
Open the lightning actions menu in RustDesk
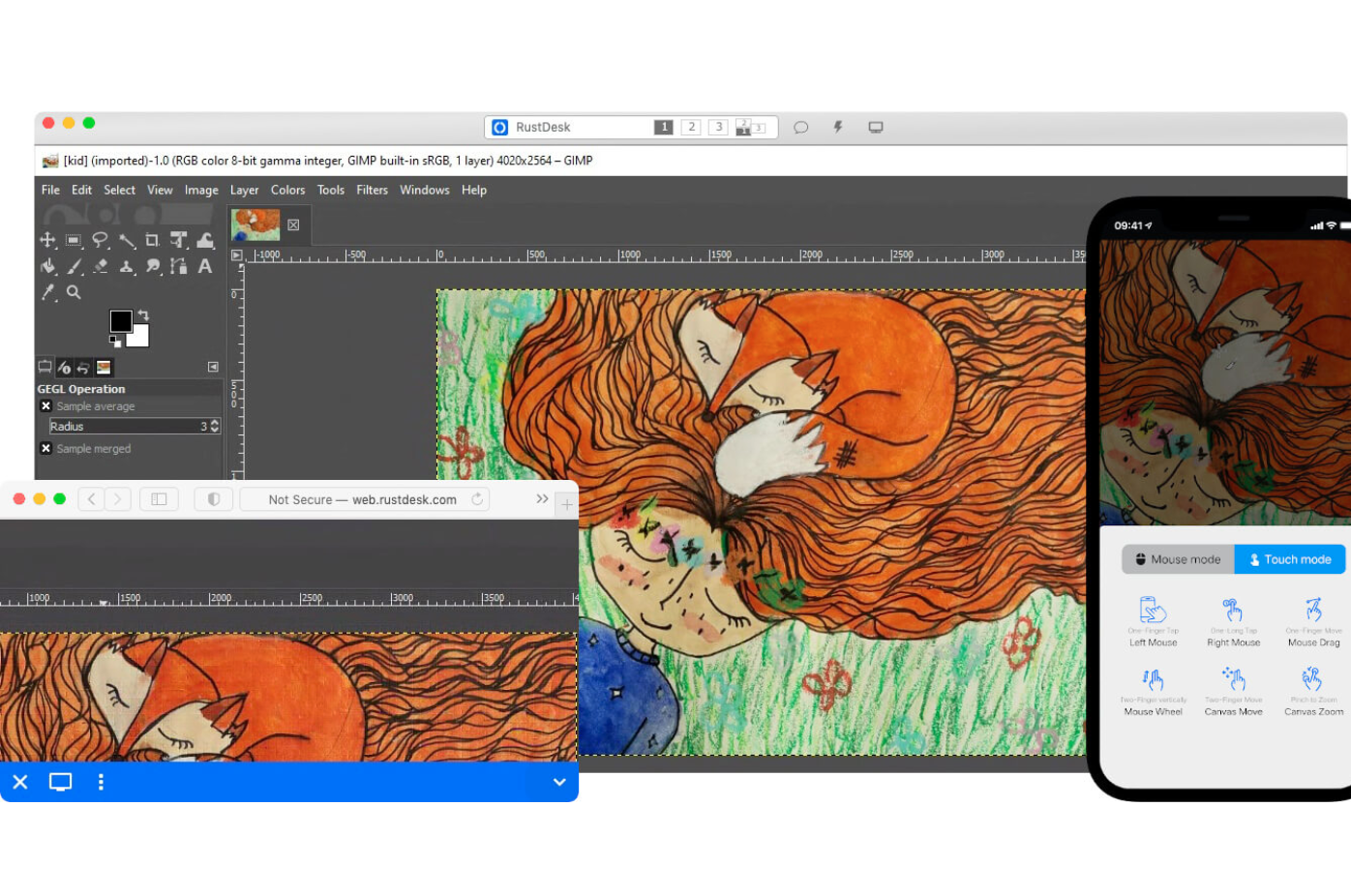(x=838, y=128)
